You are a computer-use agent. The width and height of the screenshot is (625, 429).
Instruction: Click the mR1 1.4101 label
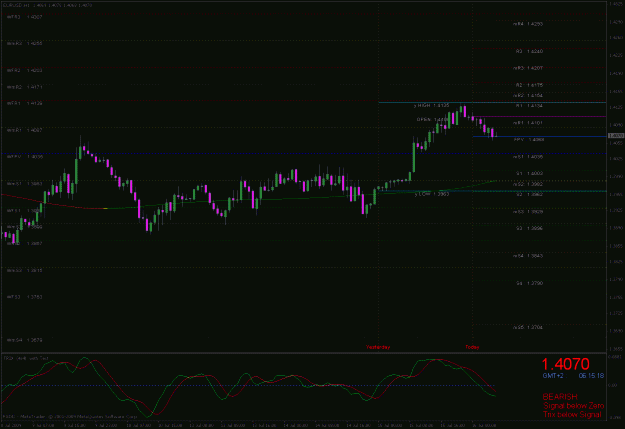[528, 123]
